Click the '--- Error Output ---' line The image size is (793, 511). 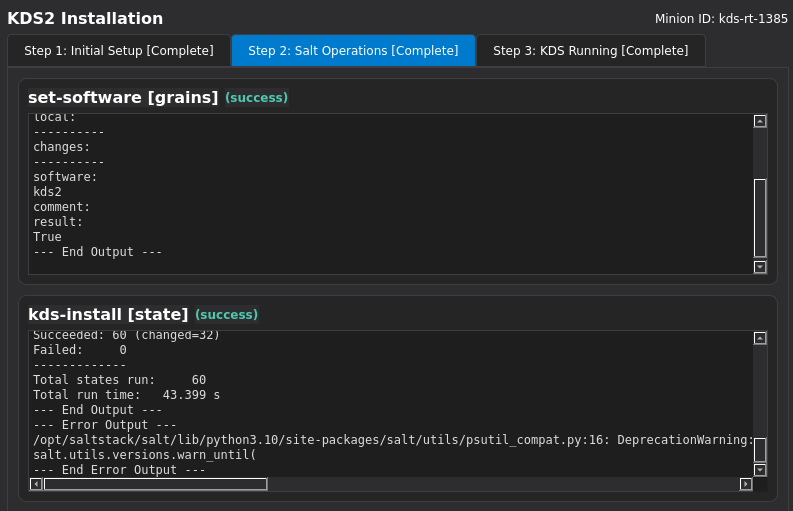coord(105,425)
